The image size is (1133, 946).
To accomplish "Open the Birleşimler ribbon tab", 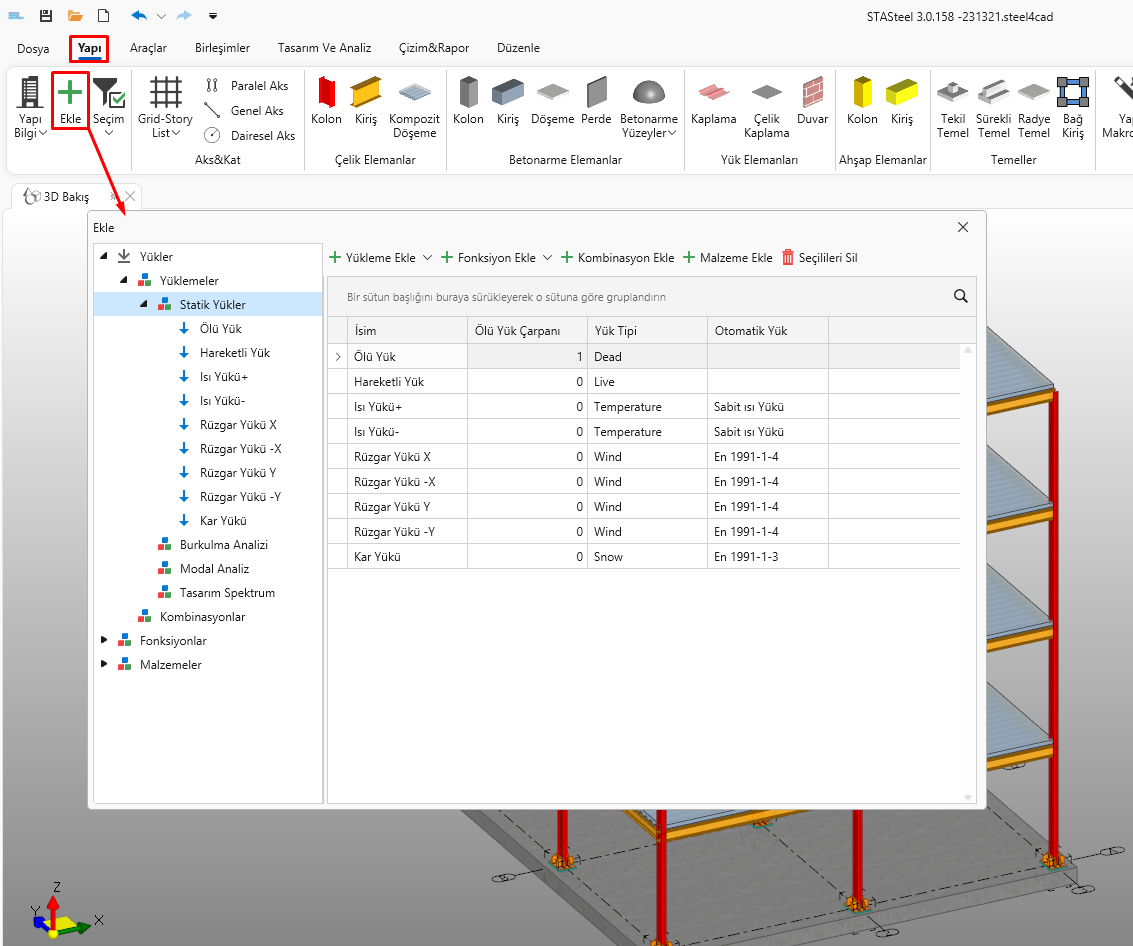I will tap(222, 48).
